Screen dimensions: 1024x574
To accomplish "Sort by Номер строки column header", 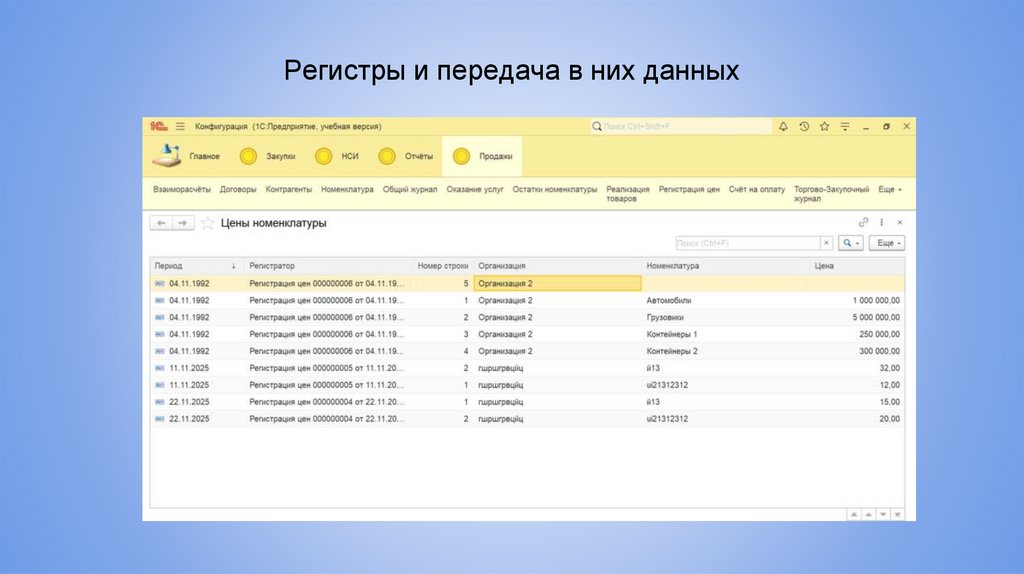I will [x=443, y=266].
